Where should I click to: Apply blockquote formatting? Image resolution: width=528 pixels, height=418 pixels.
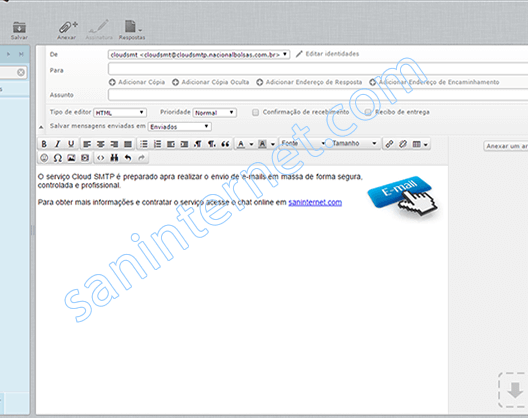225,144
